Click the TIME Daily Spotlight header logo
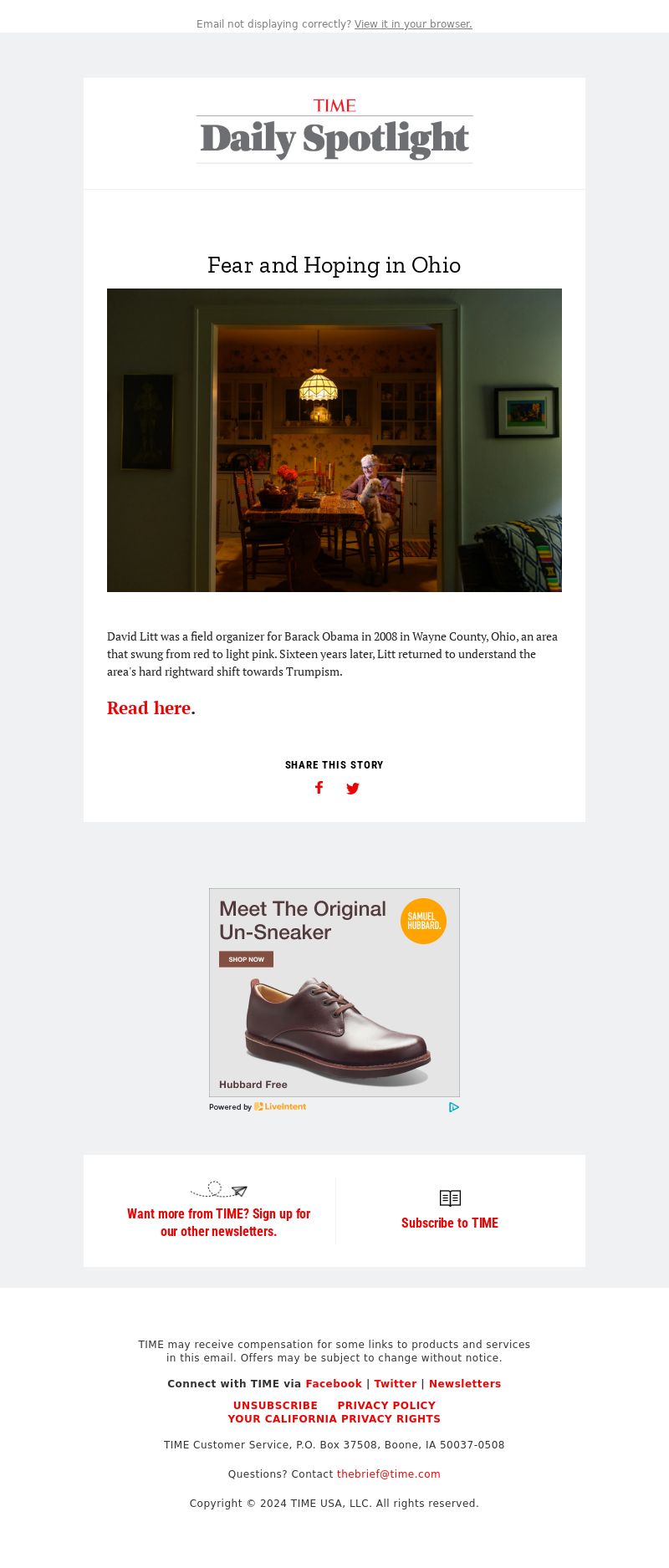 pyautogui.click(x=334, y=130)
